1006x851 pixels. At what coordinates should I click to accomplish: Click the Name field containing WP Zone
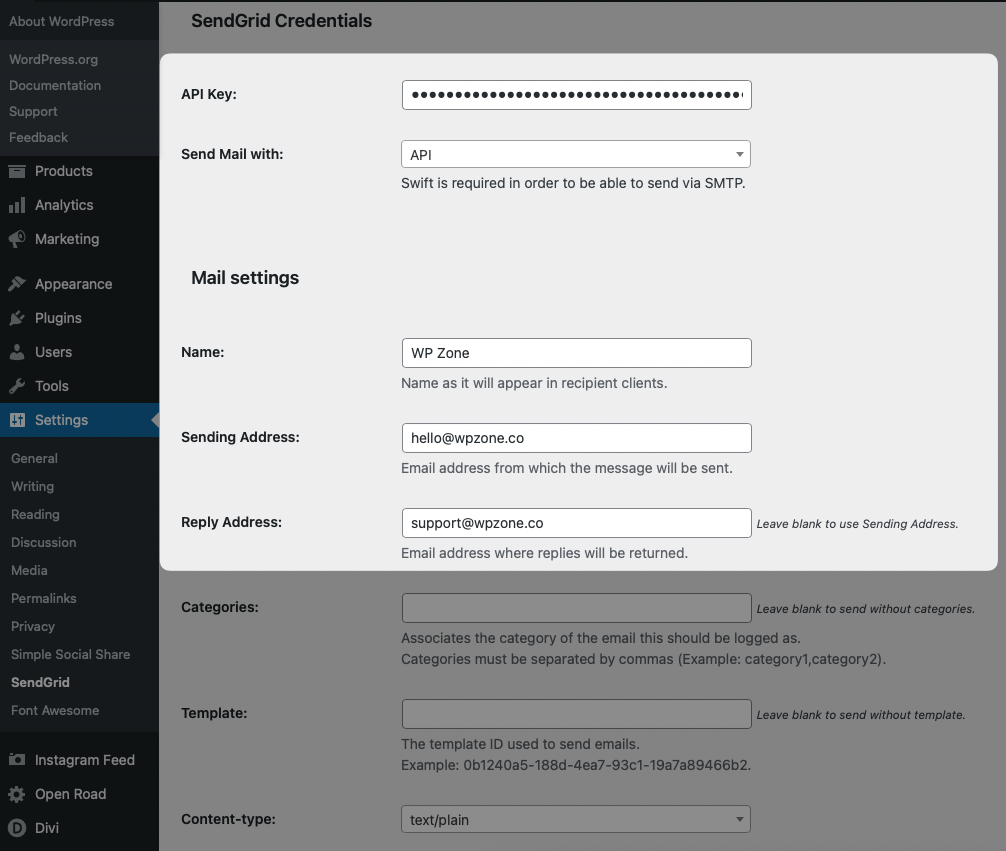tap(576, 353)
